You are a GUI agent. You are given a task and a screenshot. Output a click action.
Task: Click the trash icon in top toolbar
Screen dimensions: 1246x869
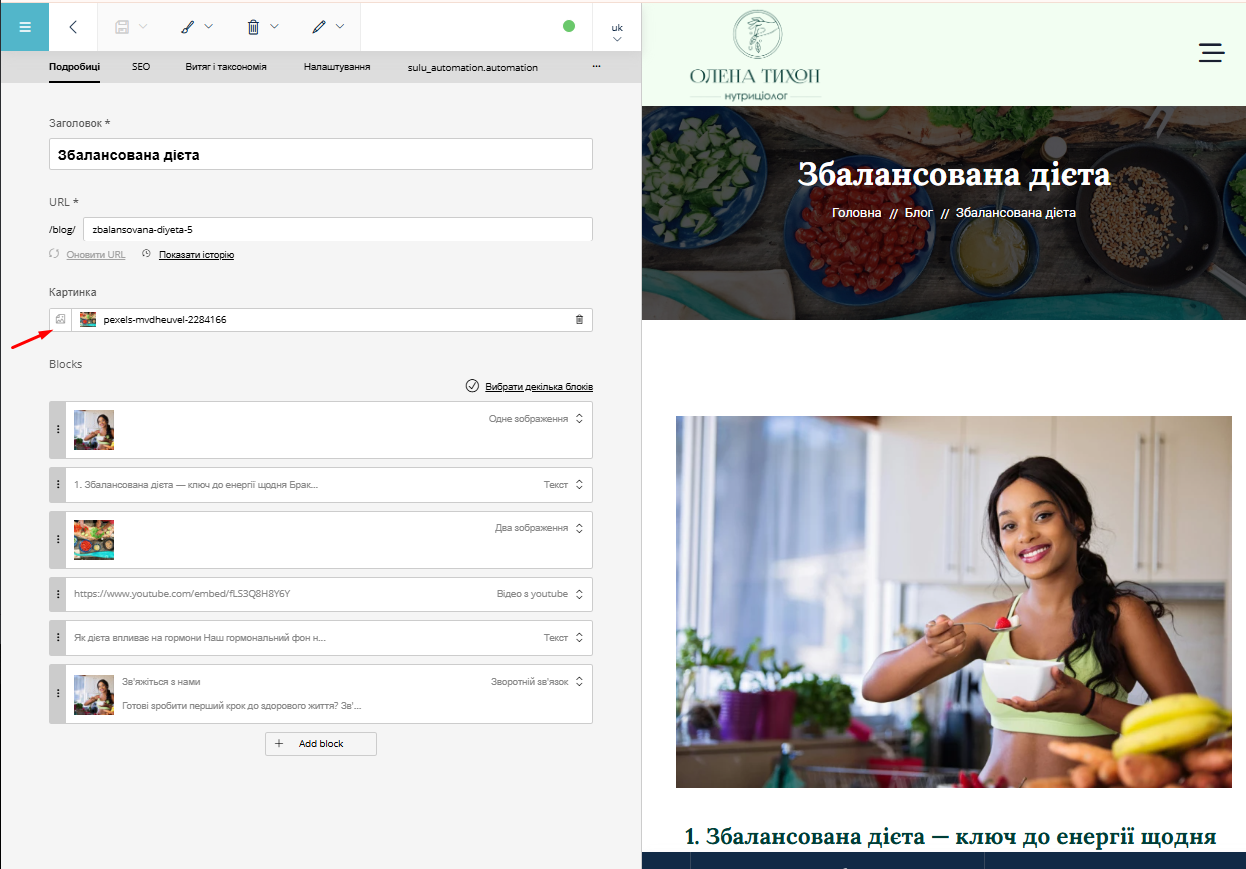(254, 27)
